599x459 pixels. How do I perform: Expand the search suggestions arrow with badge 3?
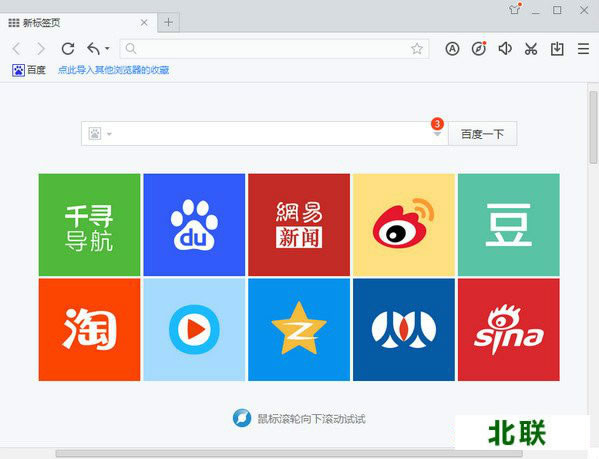(x=437, y=134)
